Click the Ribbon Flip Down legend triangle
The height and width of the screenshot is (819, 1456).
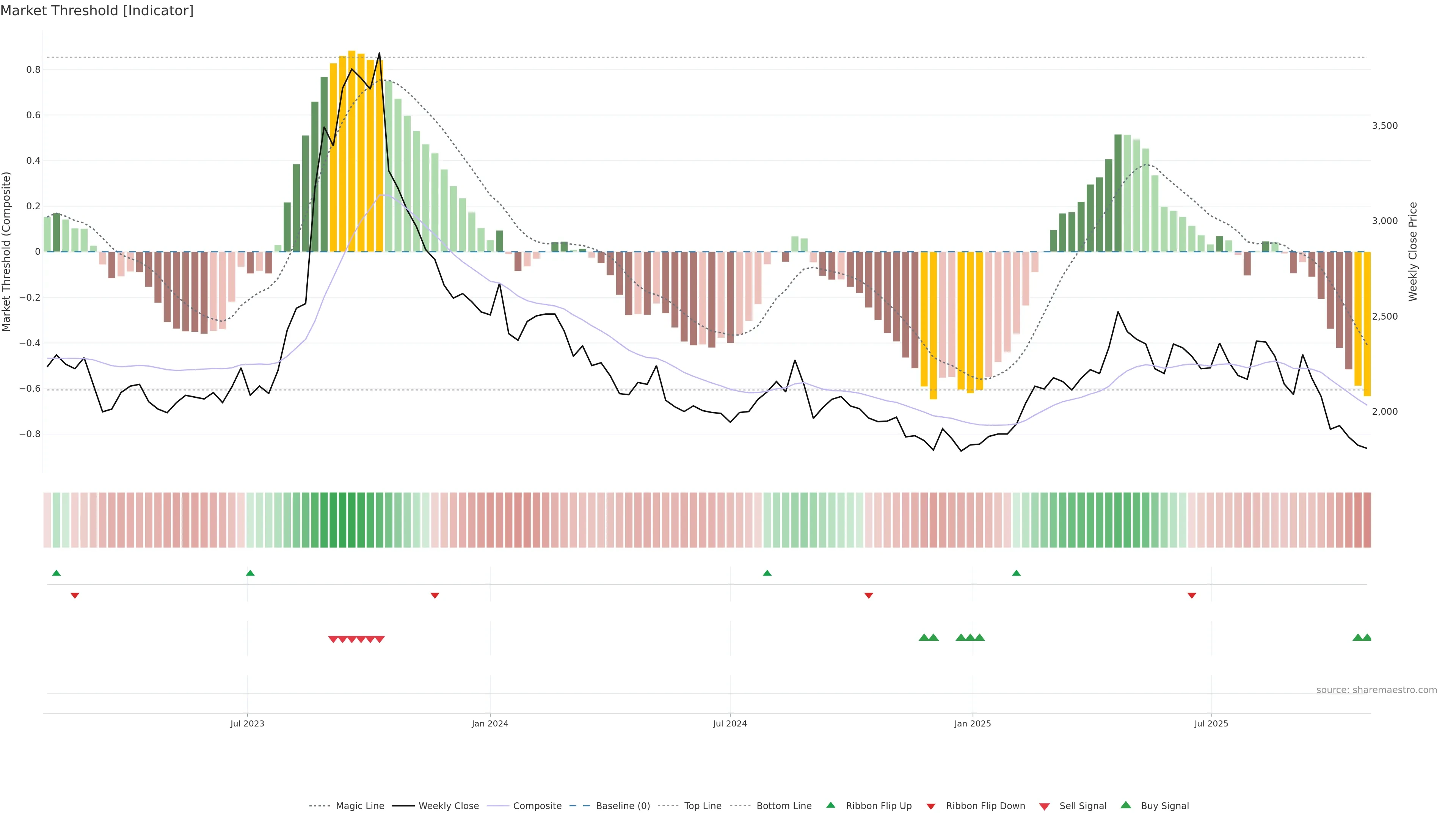(x=931, y=806)
